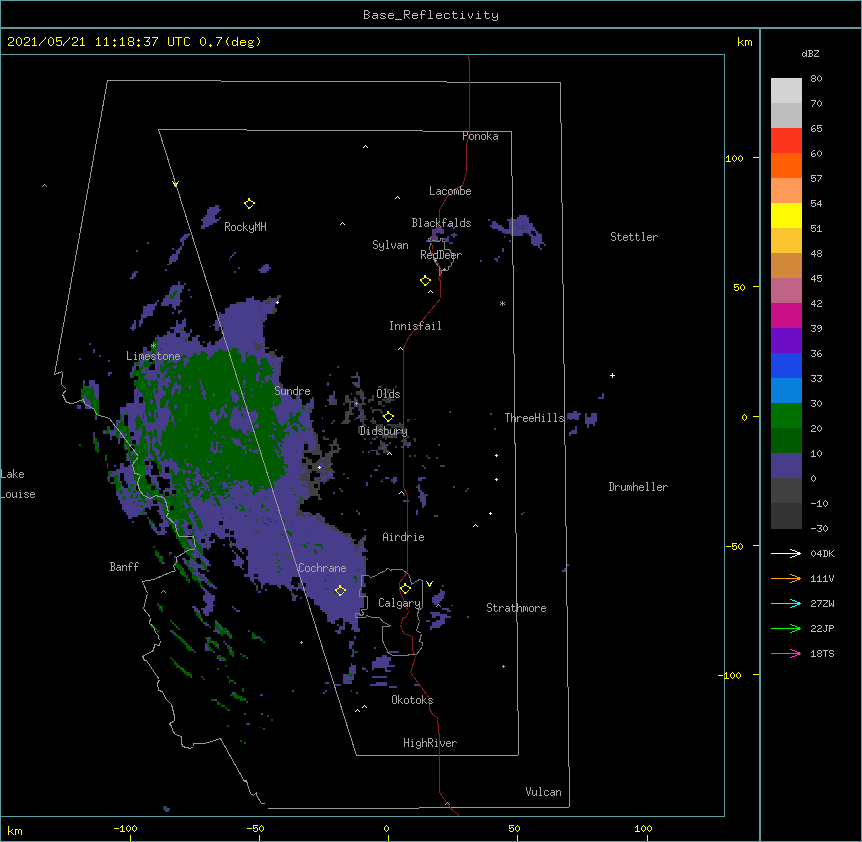Click the Didsbury label
862x842 pixels.
(383, 431)
